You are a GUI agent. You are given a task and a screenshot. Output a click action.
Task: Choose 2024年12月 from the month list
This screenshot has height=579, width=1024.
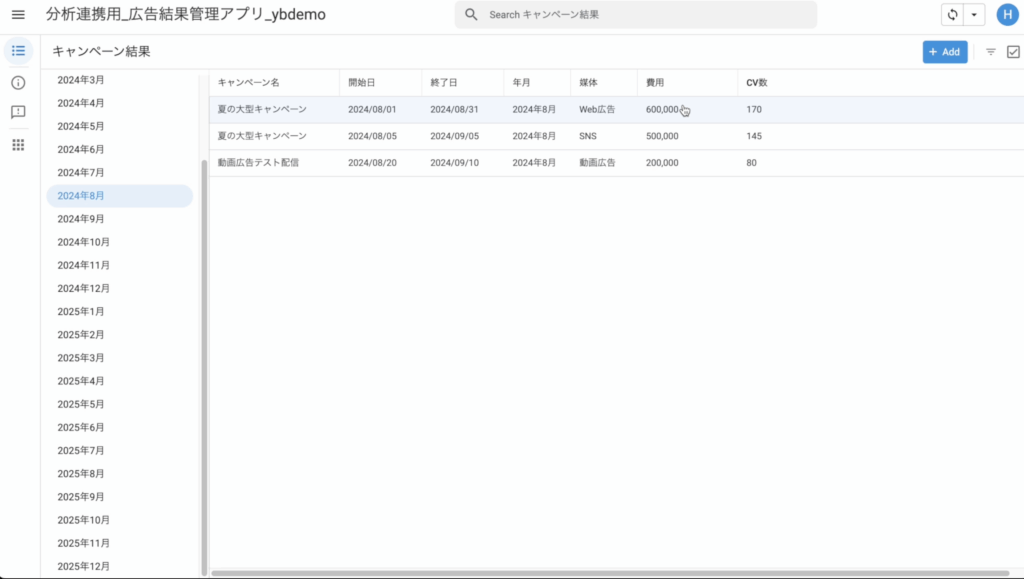[x=83, y=289]
